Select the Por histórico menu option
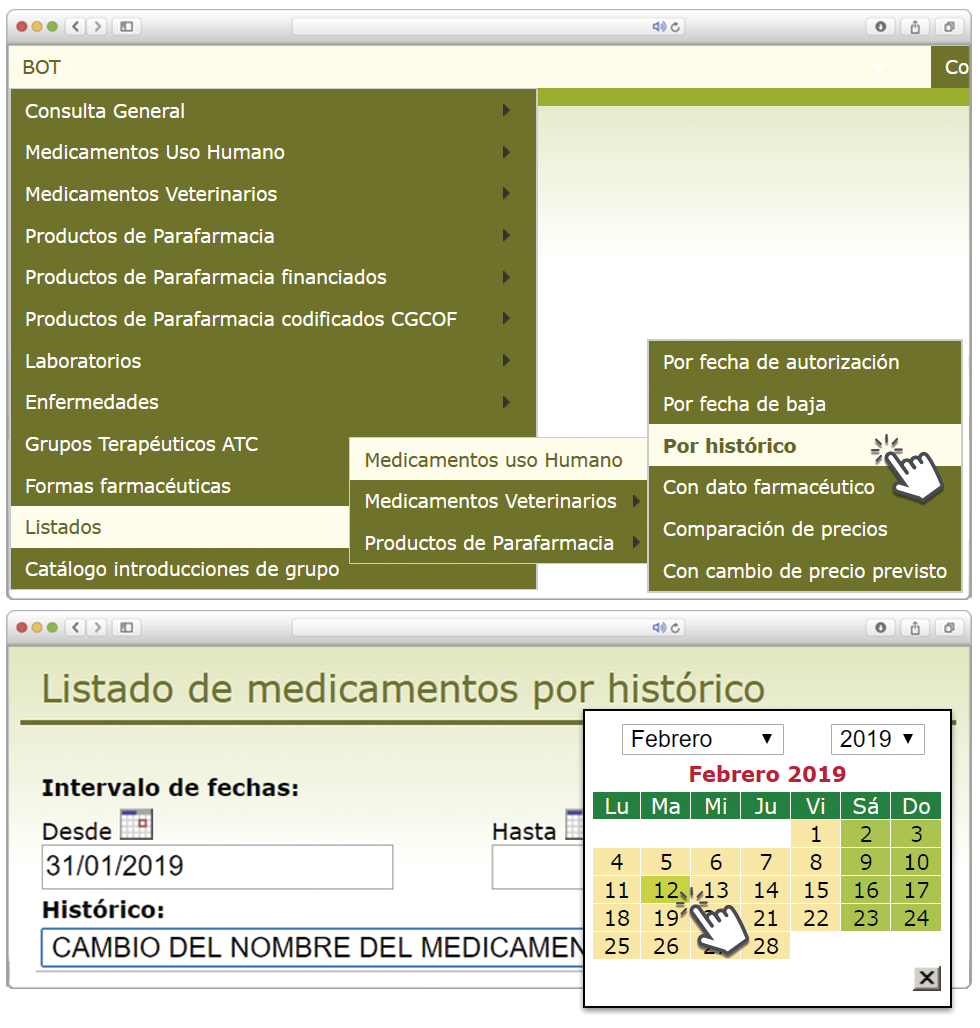Viewport: 980px width, 1028px height. click(729, 446)
